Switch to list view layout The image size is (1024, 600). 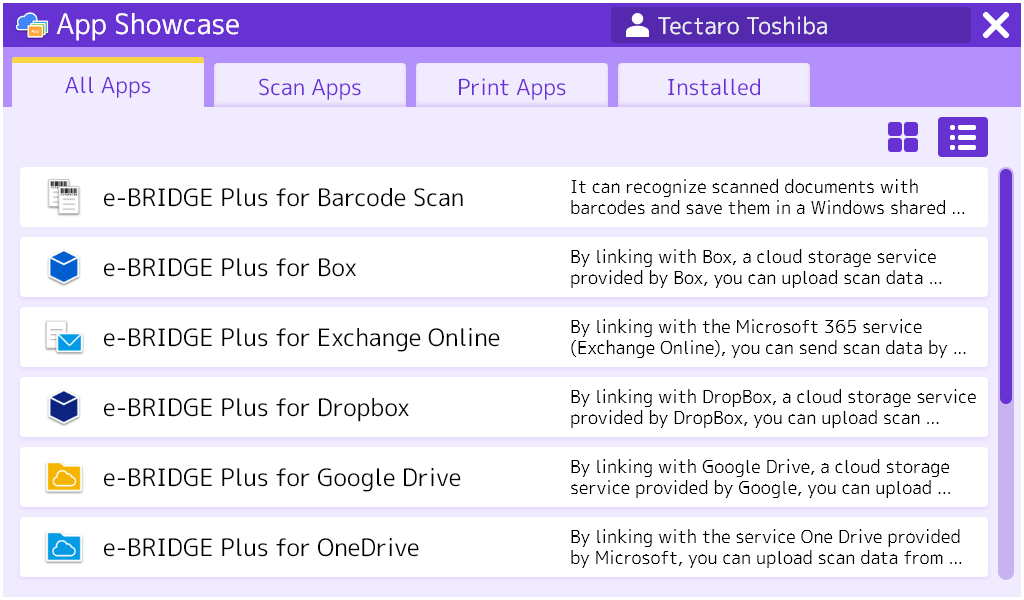click(962, 137)
